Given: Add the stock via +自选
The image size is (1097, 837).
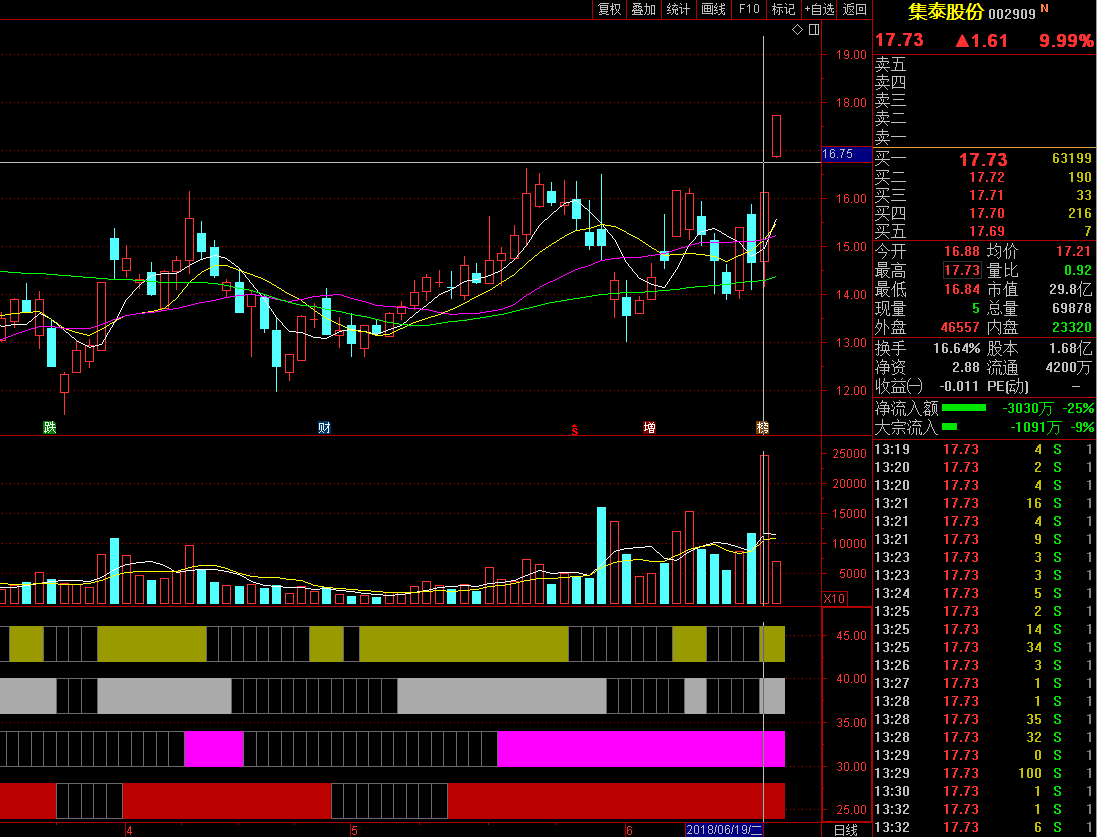Looking at the screenshot, I should coord(819,9).
